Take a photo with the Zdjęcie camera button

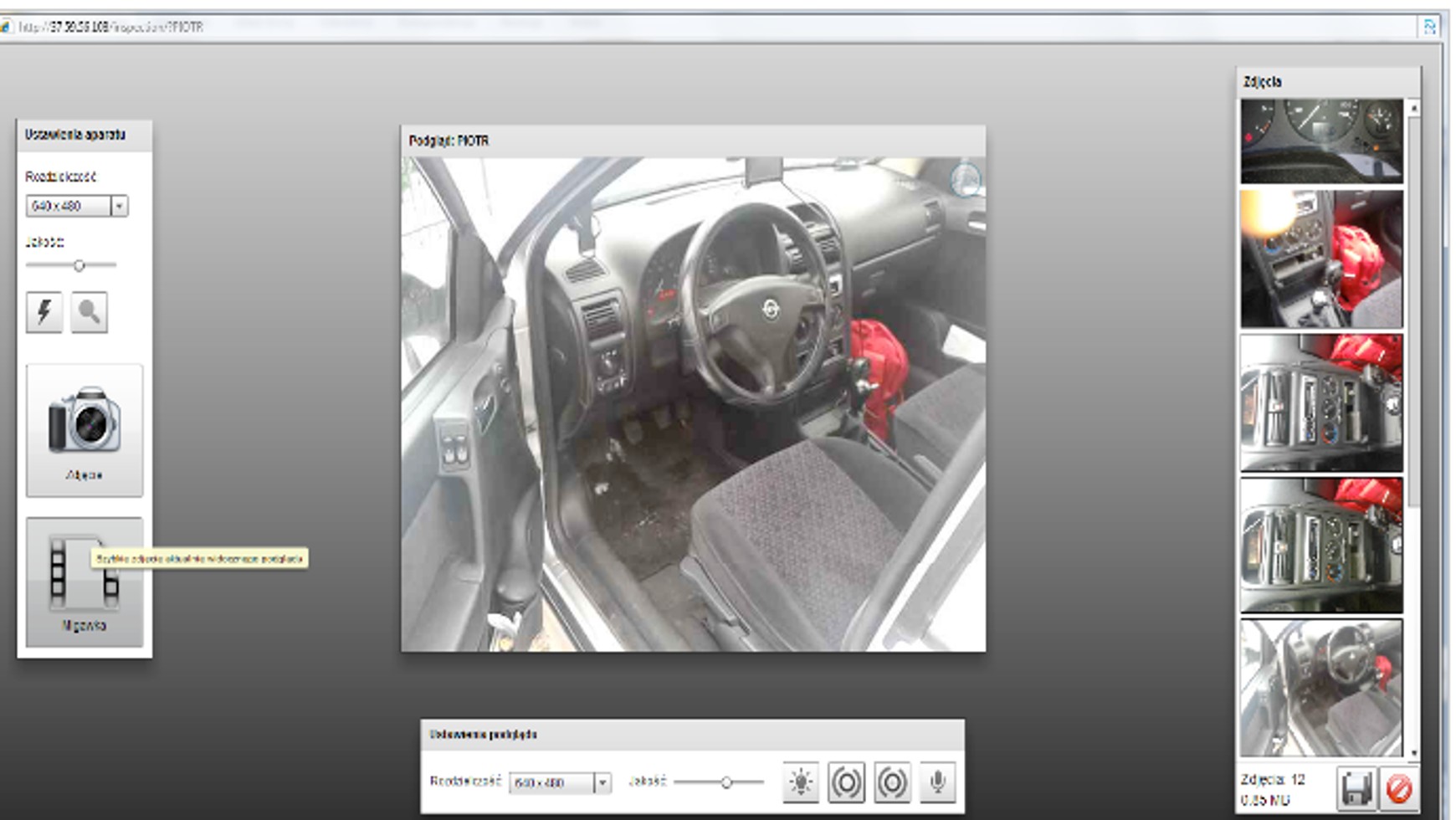85,430
